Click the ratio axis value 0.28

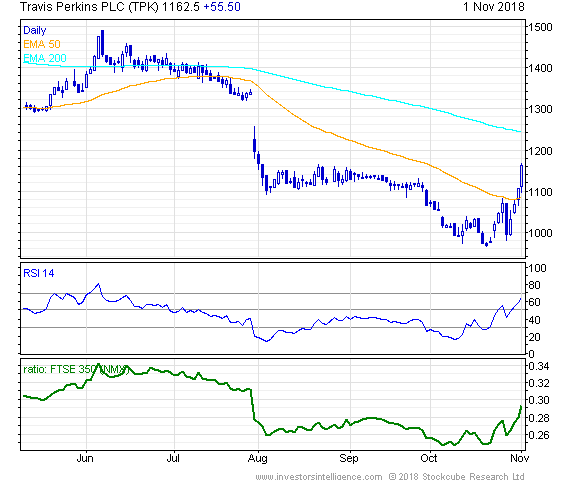[539, 418]
